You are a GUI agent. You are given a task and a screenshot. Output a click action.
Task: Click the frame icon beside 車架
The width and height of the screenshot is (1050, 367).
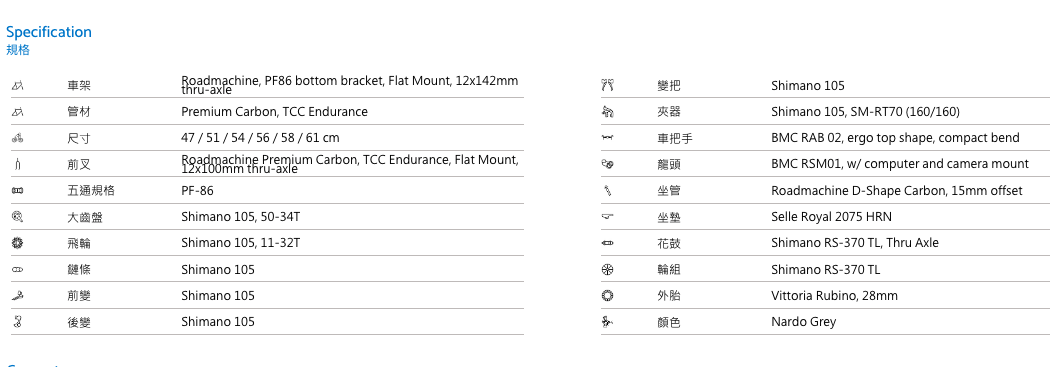point(17,86)
